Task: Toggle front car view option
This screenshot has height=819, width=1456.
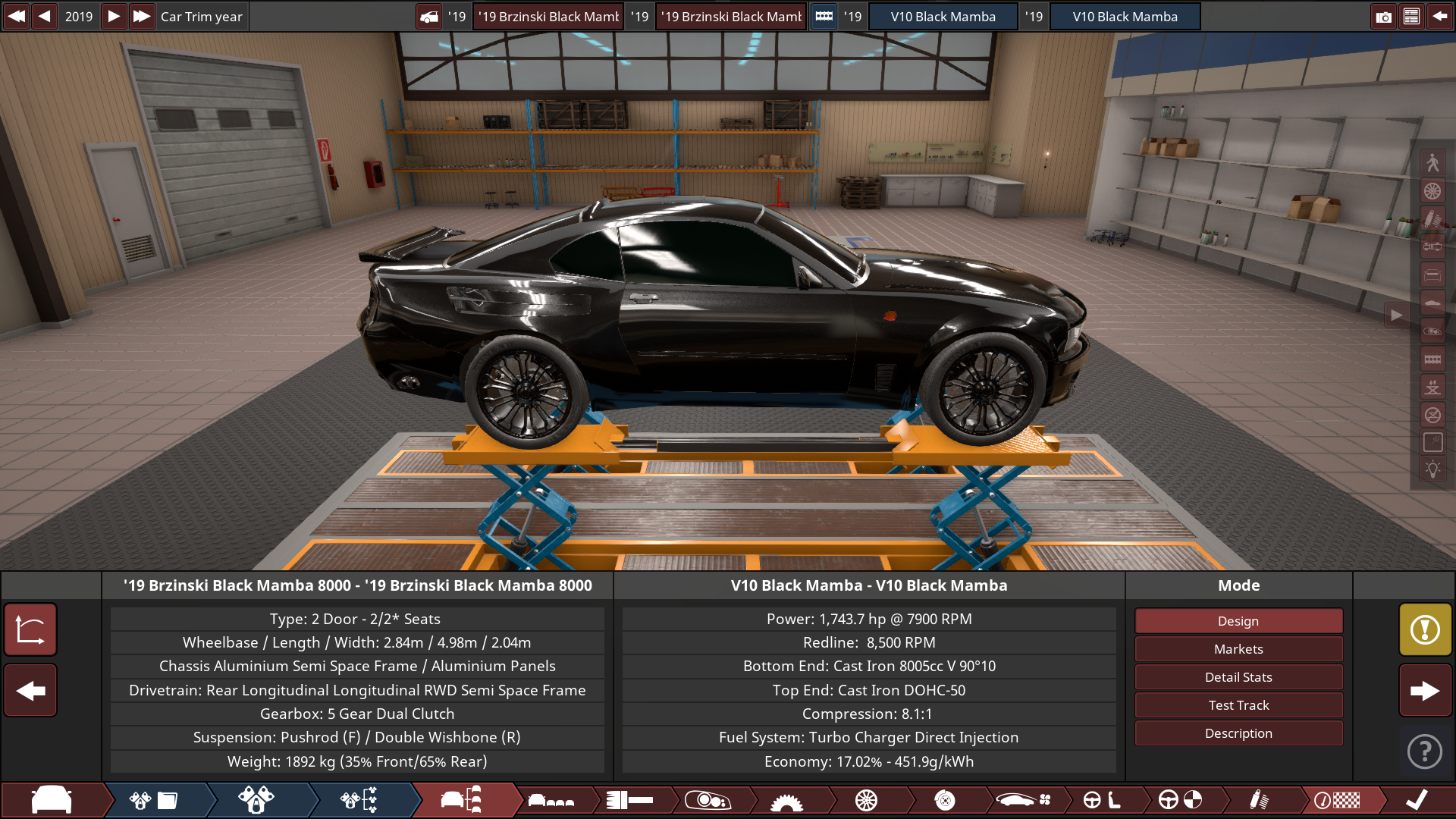Action: click(1432, 275)
